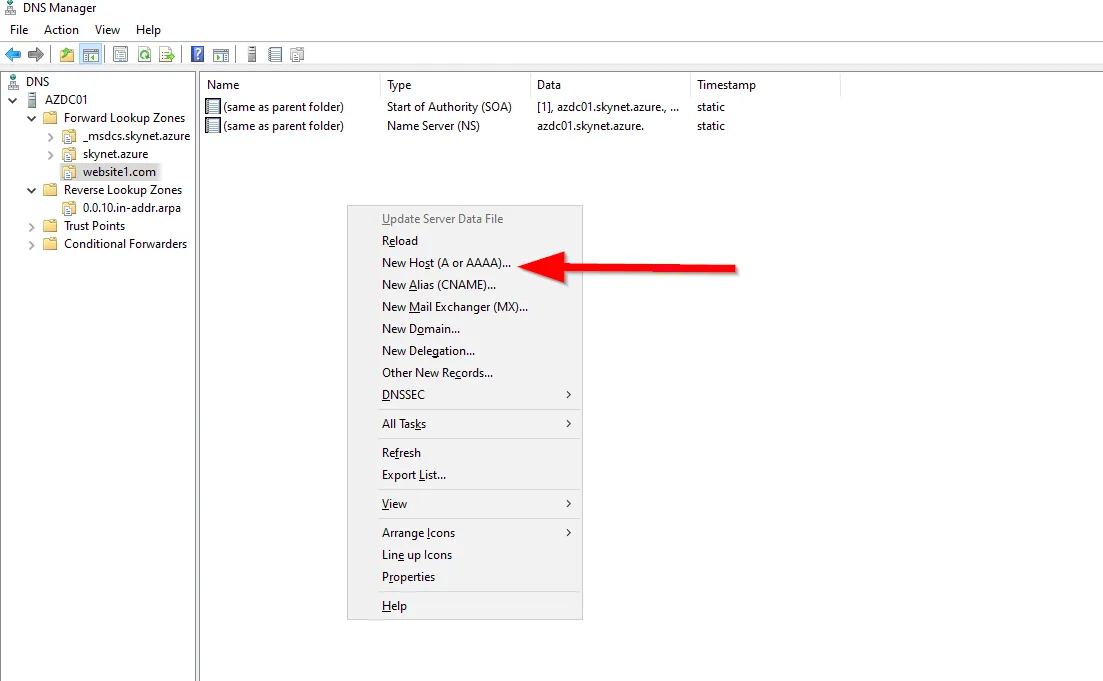Click the stacked documents toolbar icon
This screenshot has width=1103, height=681.
pos(298,54)
